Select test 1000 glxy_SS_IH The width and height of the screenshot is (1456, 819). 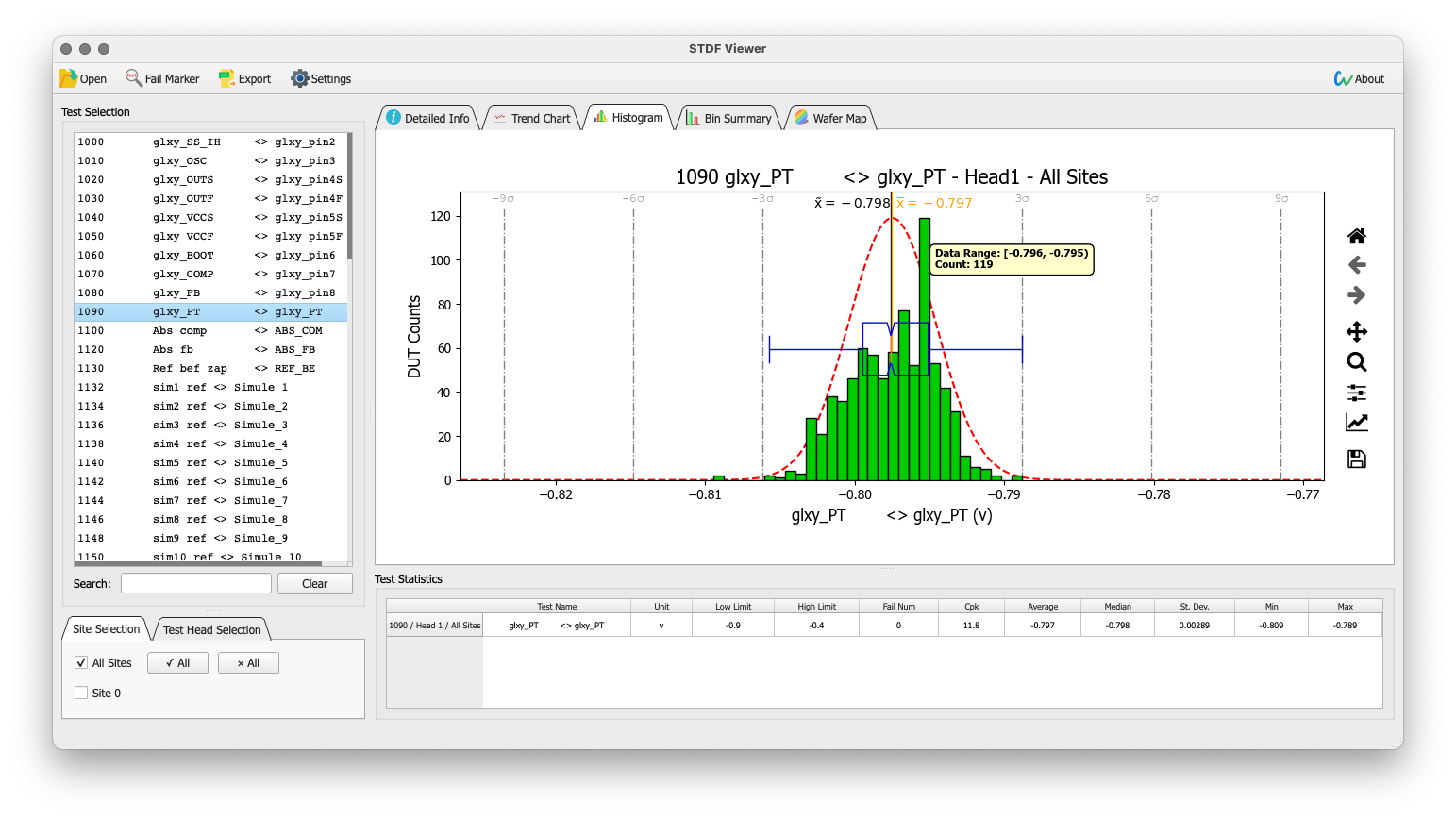pyautogui.click(x=210, y=142)
